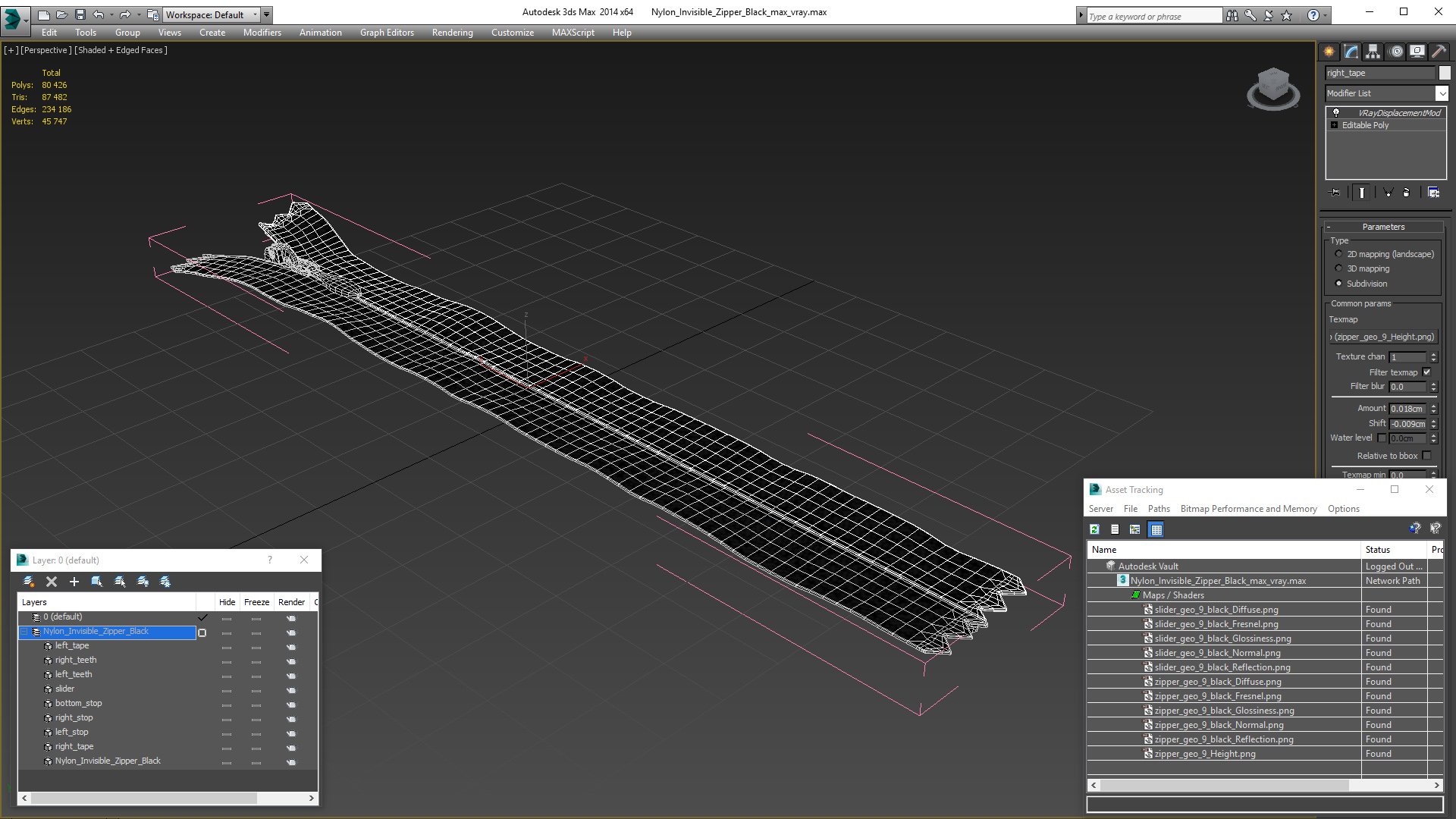Viewport: 1456px width, 819px height.
Task: Open the Motion command panel tab
Action: point(1396,52)
